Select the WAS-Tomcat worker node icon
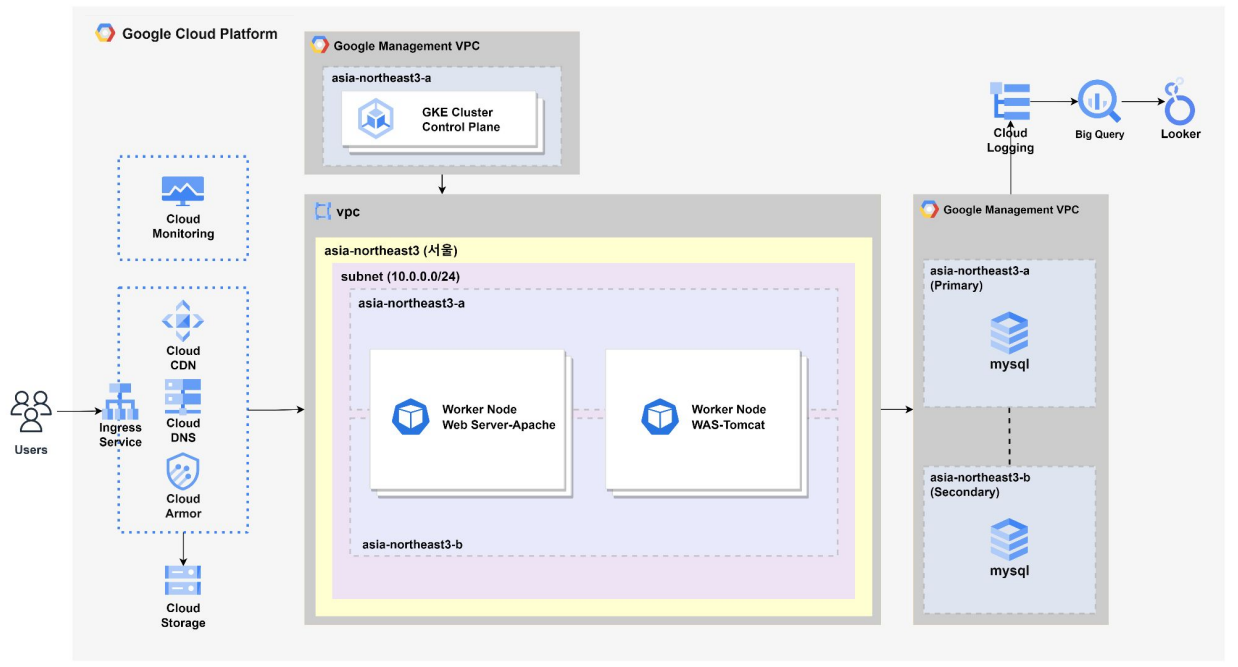 coord(660,417)
